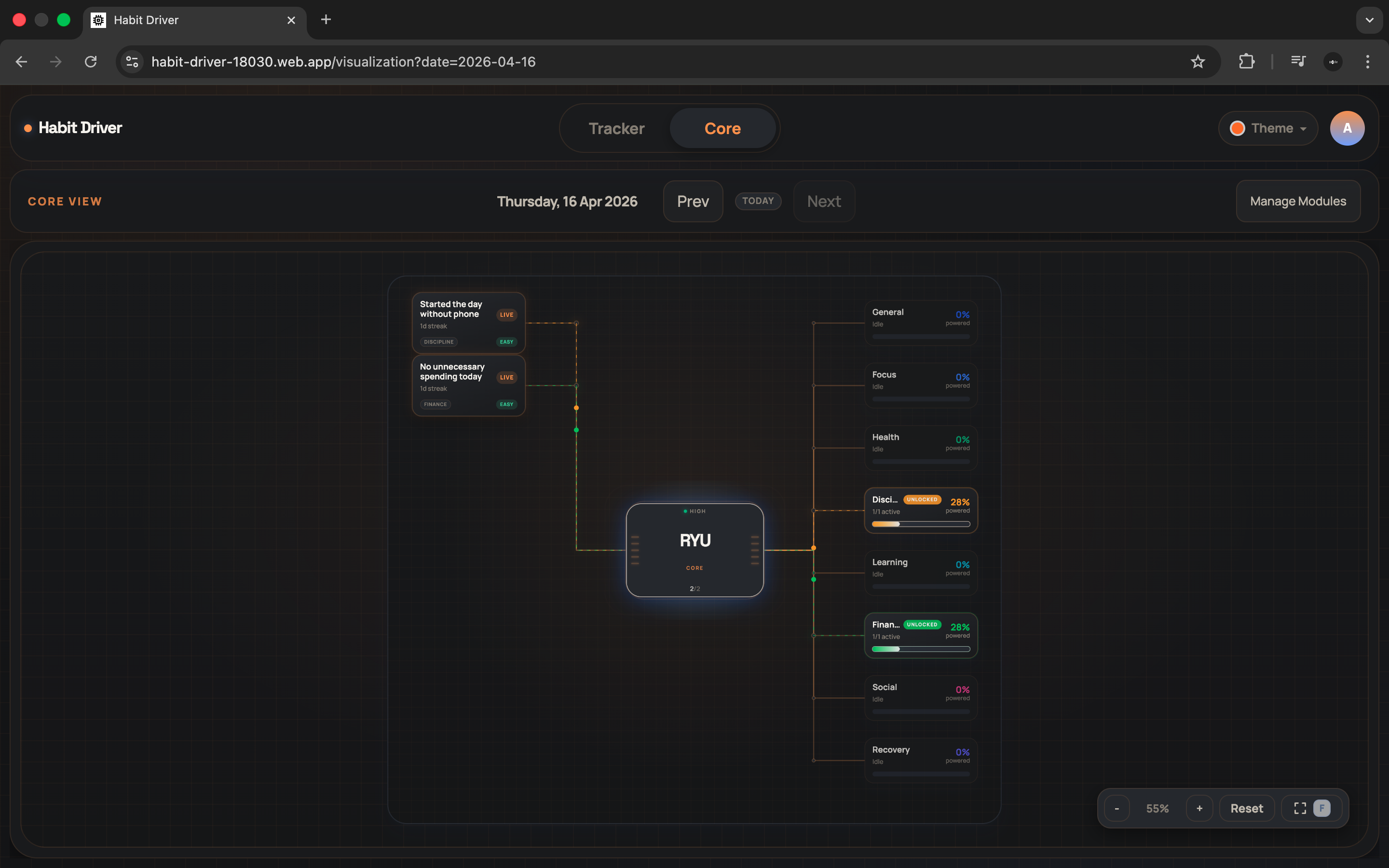Reload the Habit Driver page
The height and width of the screenshot is (868, 1389).
(x=91, y=61)
